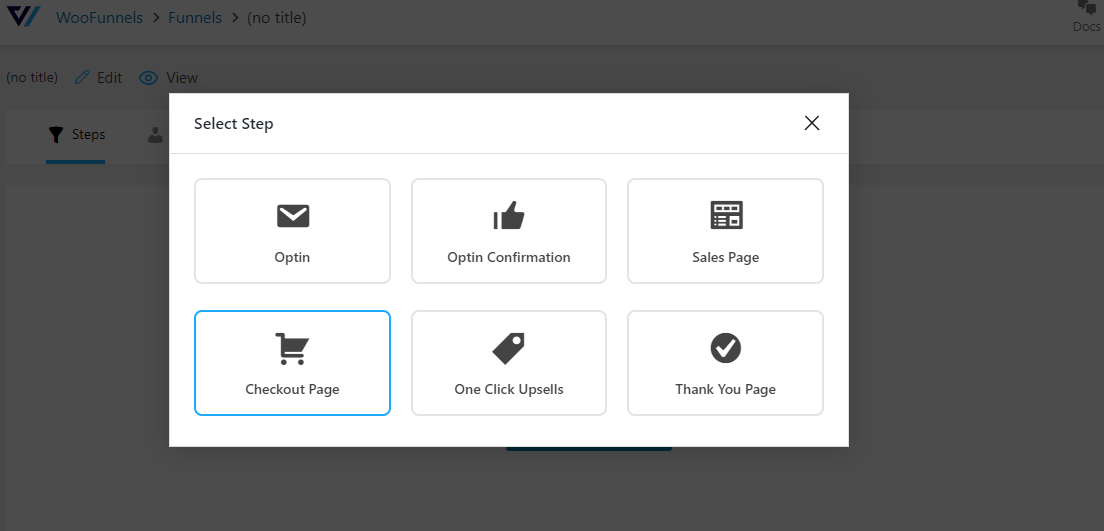The width and height of the screenshot is (1104, 531).
Task: Select the Thank You Page label
Action: pos(726,389)
